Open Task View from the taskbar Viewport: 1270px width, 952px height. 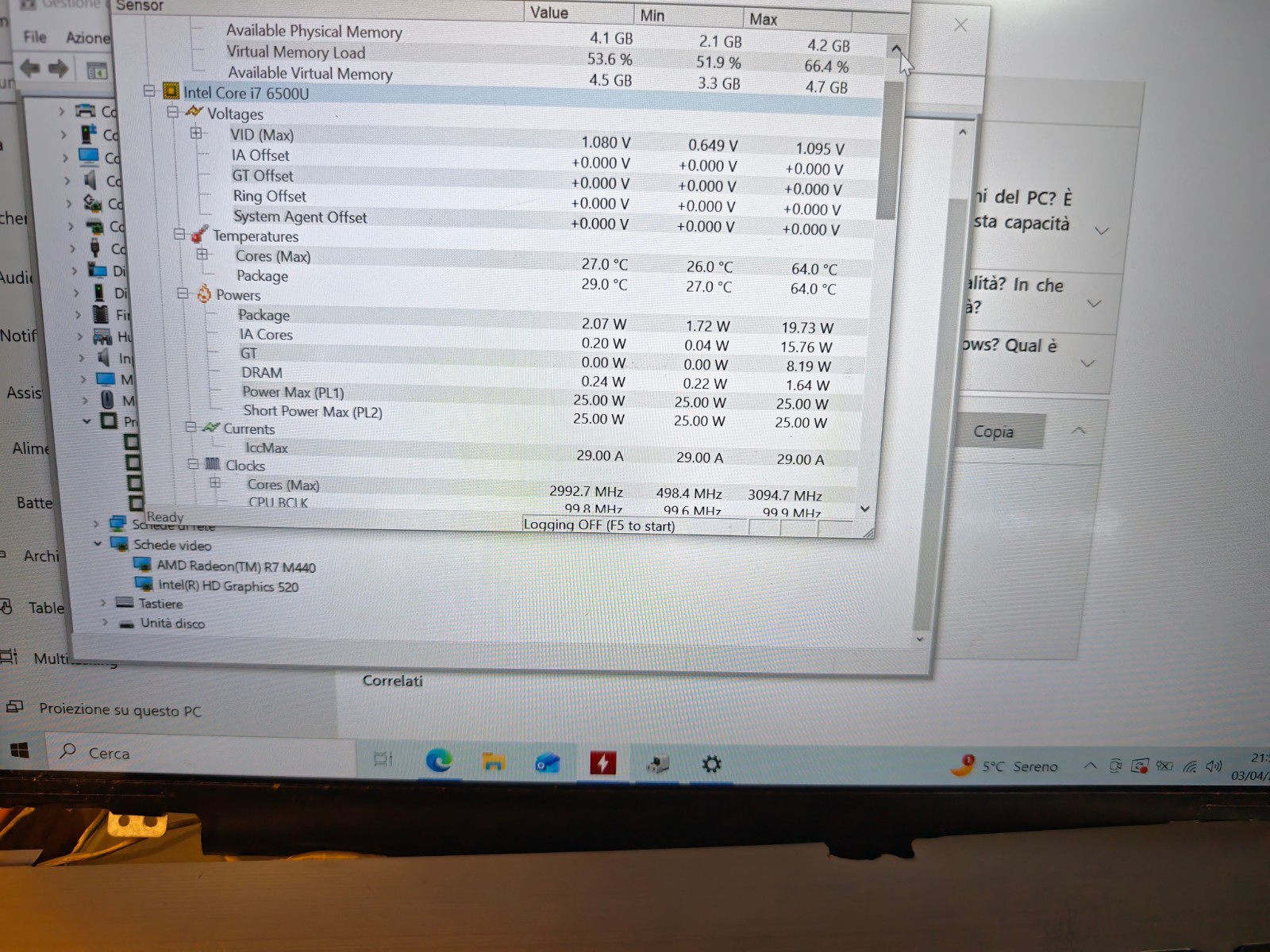(x=383, y=759)
